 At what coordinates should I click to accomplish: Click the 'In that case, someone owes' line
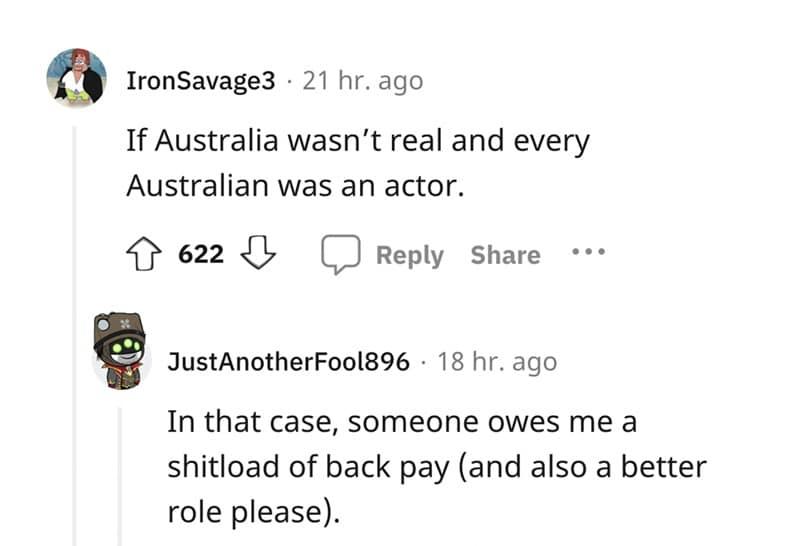click(402, 421)
